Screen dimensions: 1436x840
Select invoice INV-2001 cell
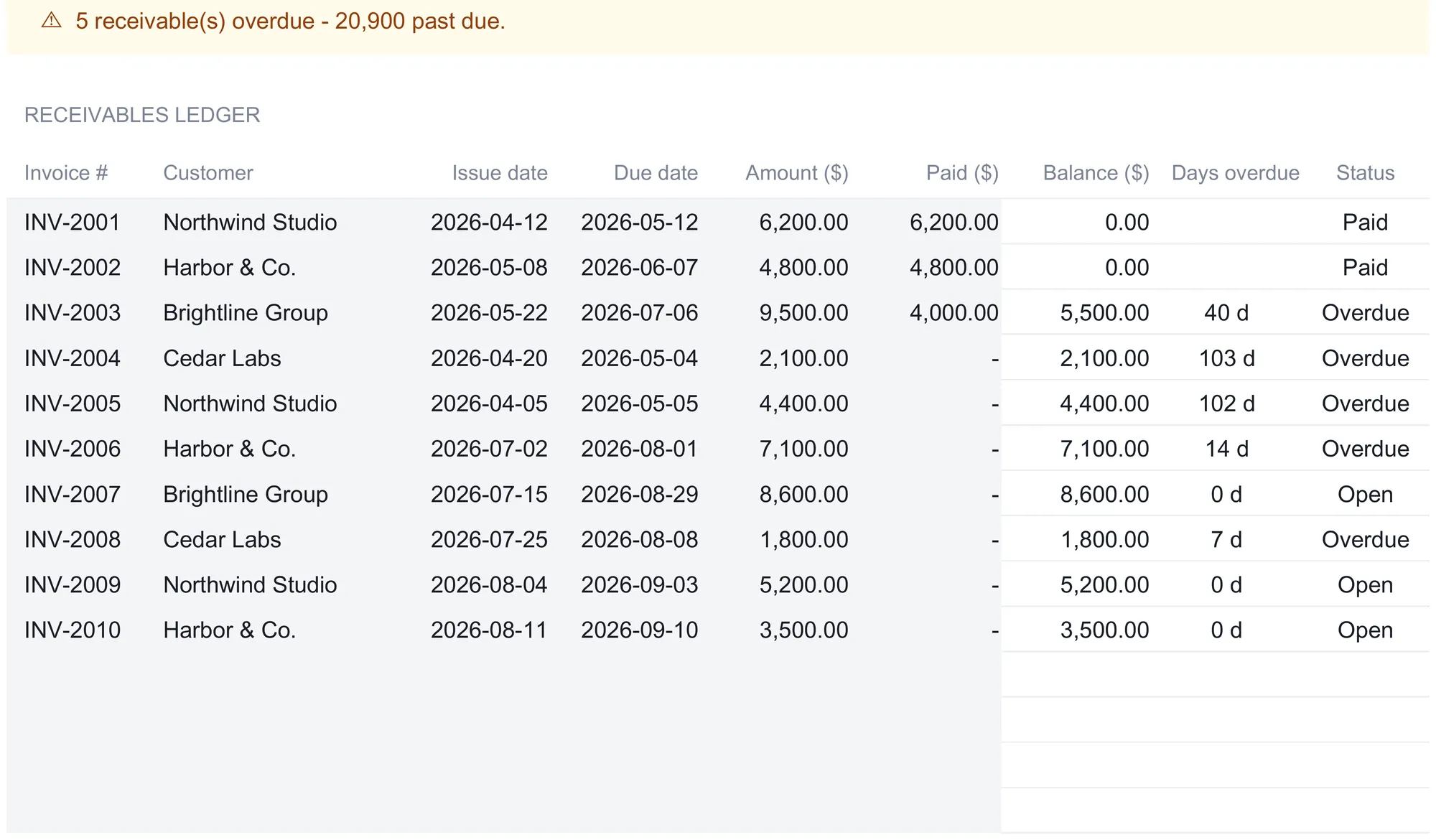tap(73, 223)
